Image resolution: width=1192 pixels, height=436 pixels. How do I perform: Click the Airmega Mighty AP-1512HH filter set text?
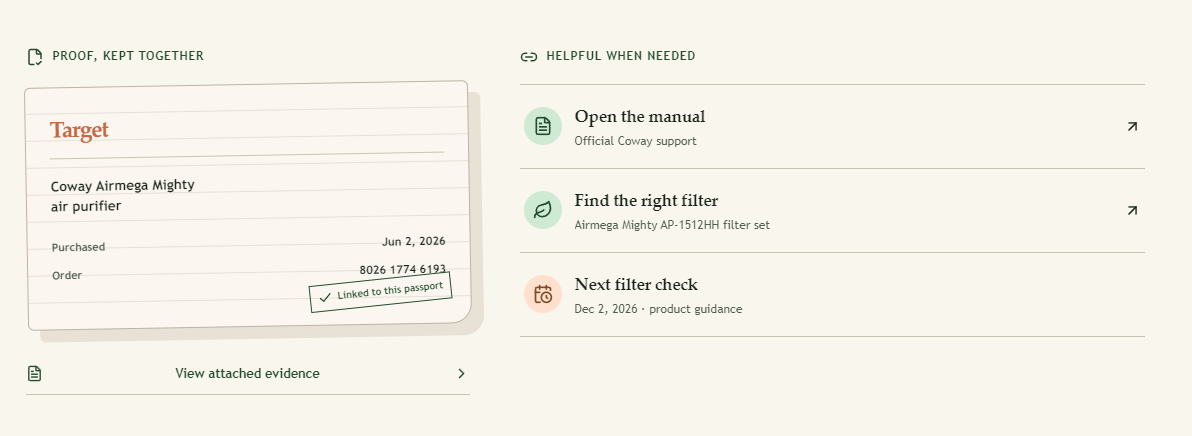point(672,225)
